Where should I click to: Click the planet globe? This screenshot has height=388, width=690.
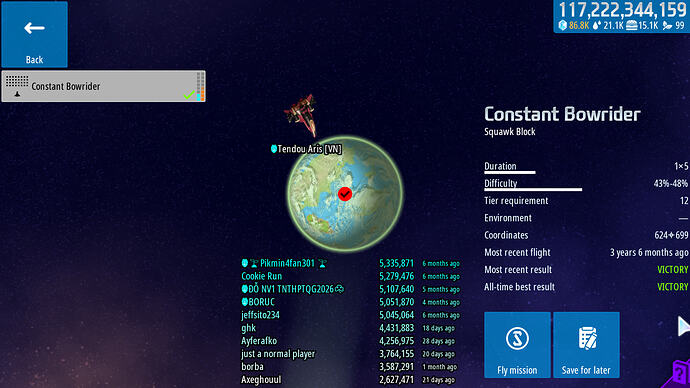345,194
